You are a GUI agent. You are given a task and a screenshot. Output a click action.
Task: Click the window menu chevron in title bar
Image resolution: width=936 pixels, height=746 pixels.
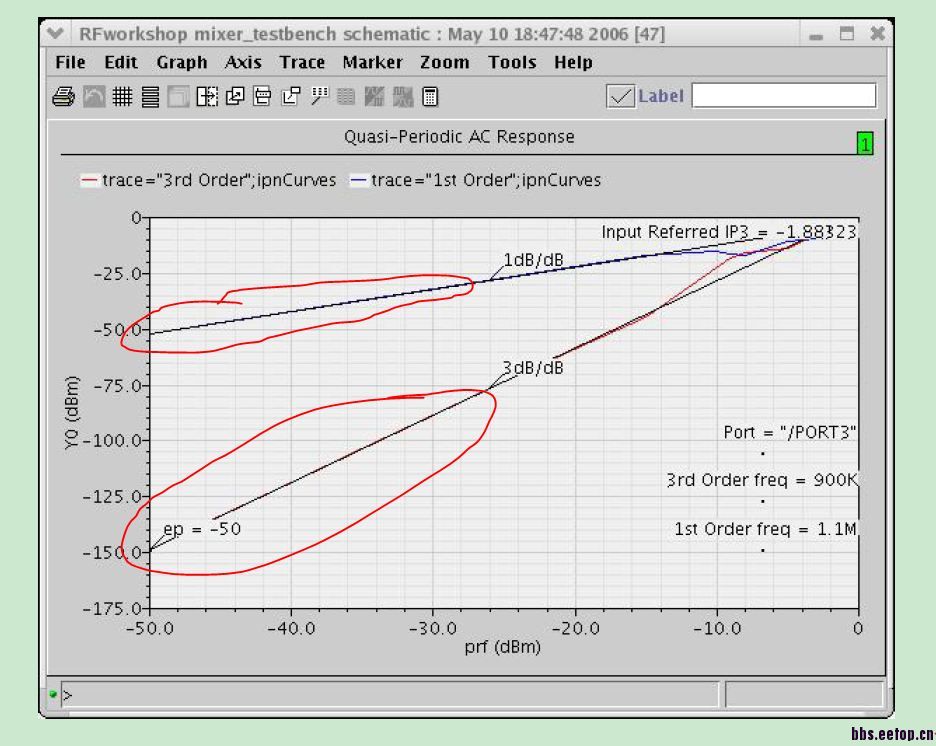(56, 33)
